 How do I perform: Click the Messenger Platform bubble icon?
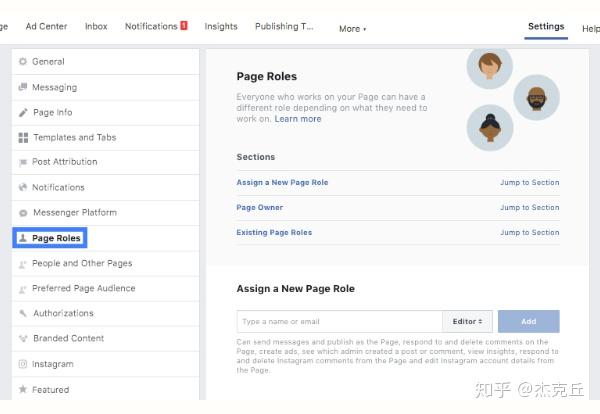23,213
